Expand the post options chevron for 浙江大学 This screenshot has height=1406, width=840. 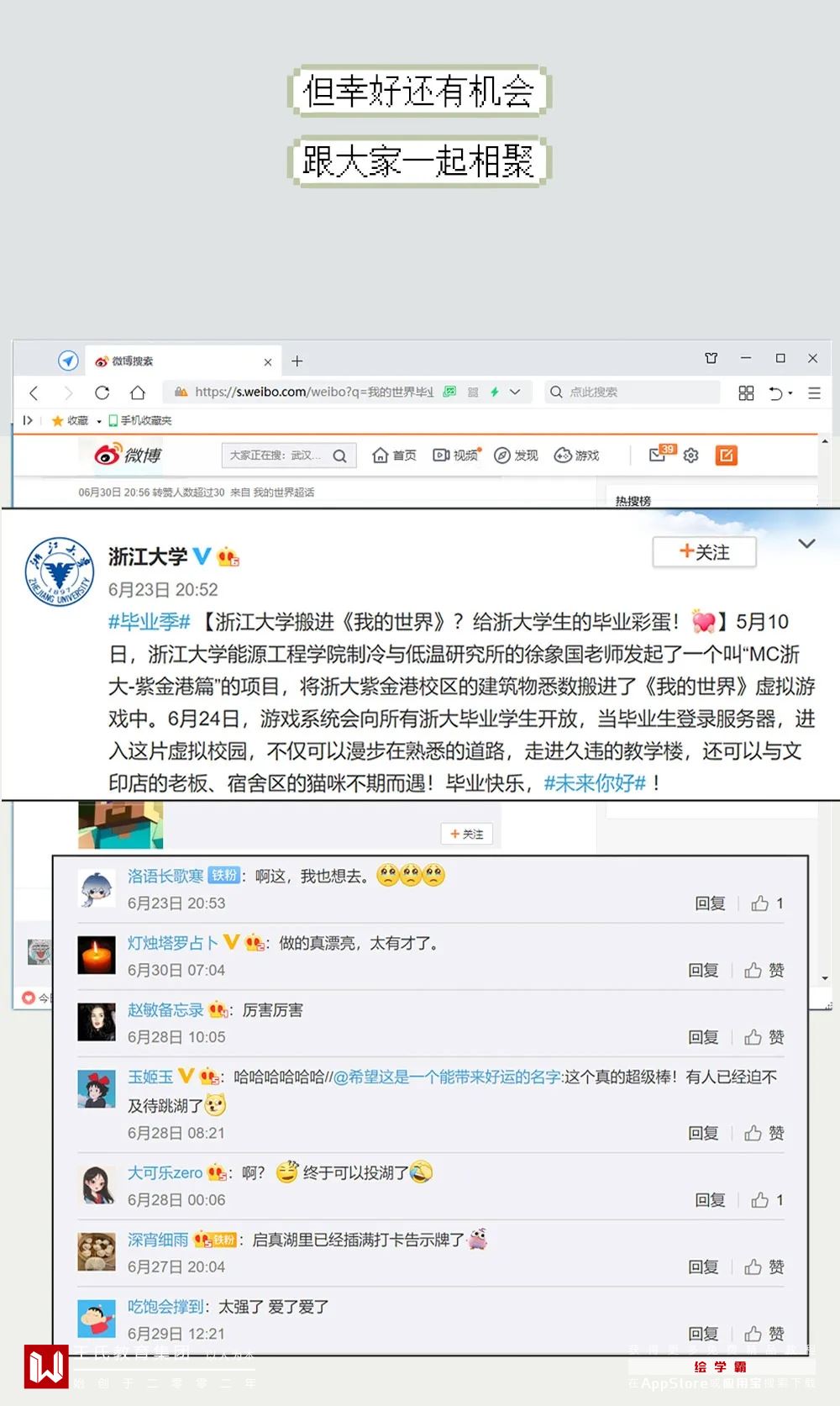tap(806, 544)
